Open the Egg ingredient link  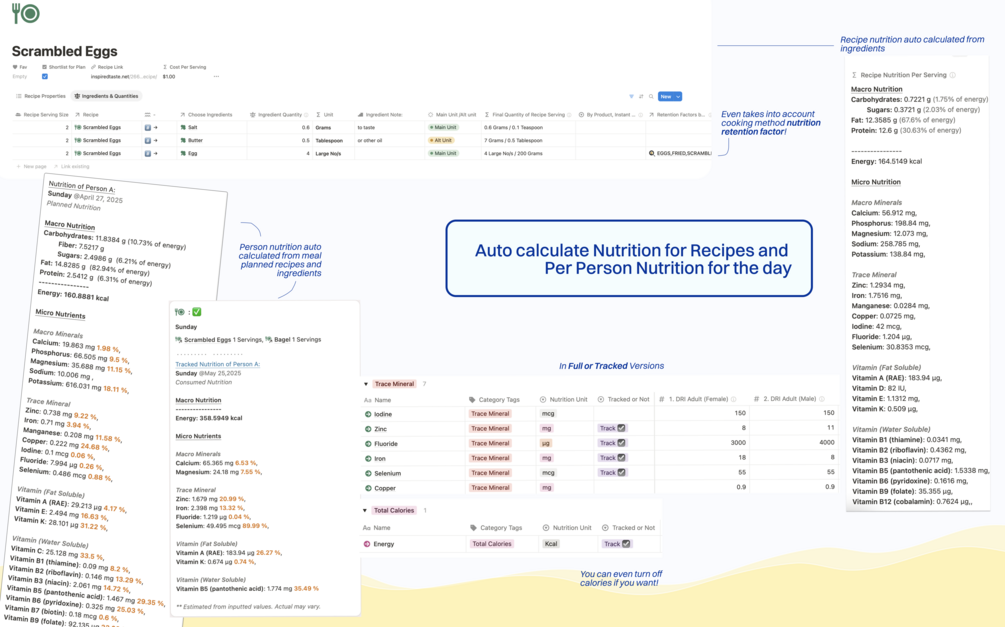pyautogui.click(x=189, y=153)
